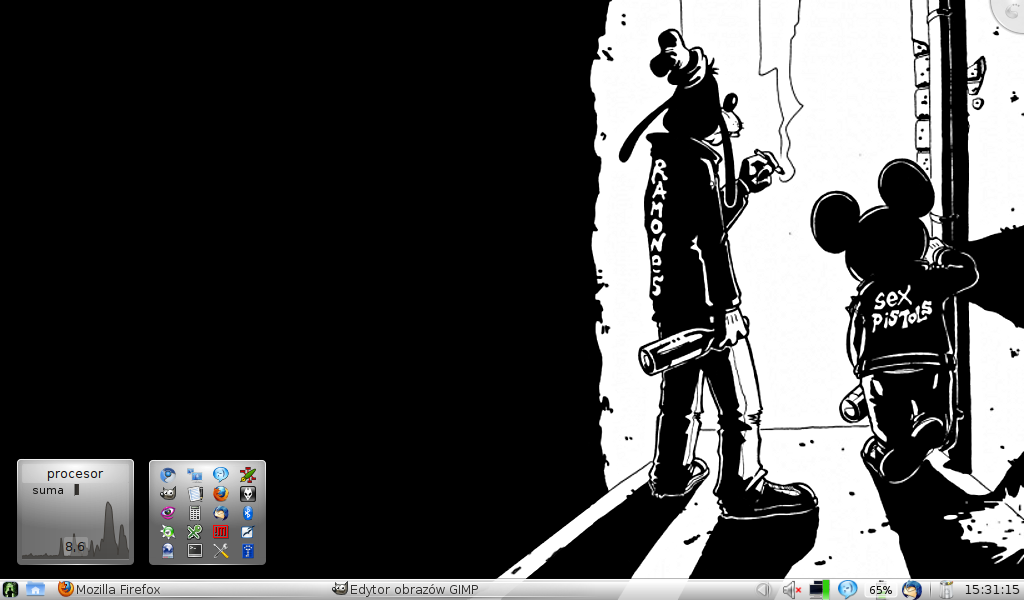Image resolution: width=1024 pixels, height=600 pixels.
Task: Open the text editor notepad launcher icon
Action: point(195,494)
